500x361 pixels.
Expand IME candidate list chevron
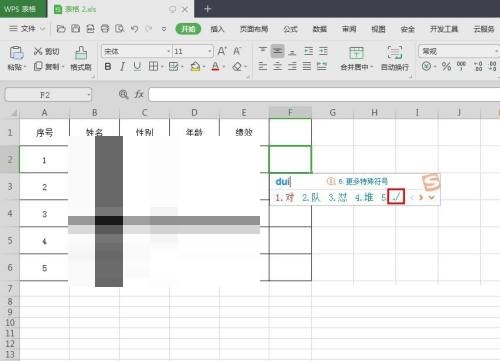pos(432,197)
